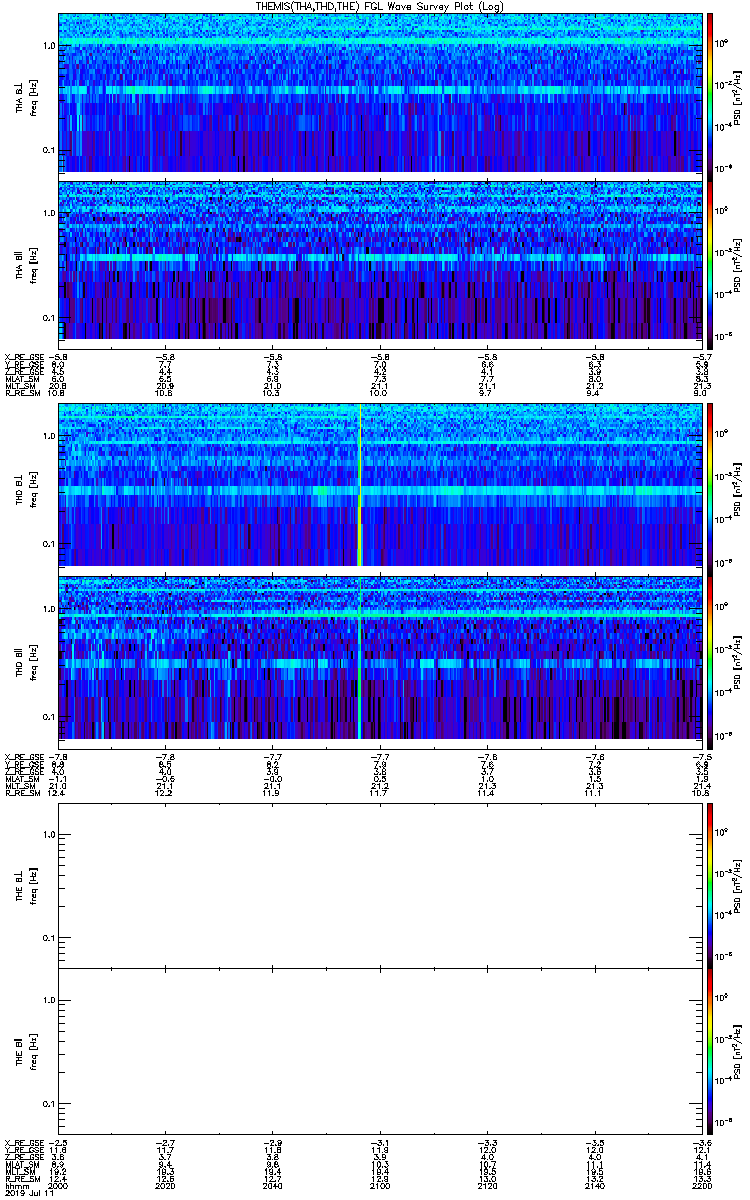Click the green vertical spike in THD B-parallel
750x1200 pixels.
tap(359, 657)
